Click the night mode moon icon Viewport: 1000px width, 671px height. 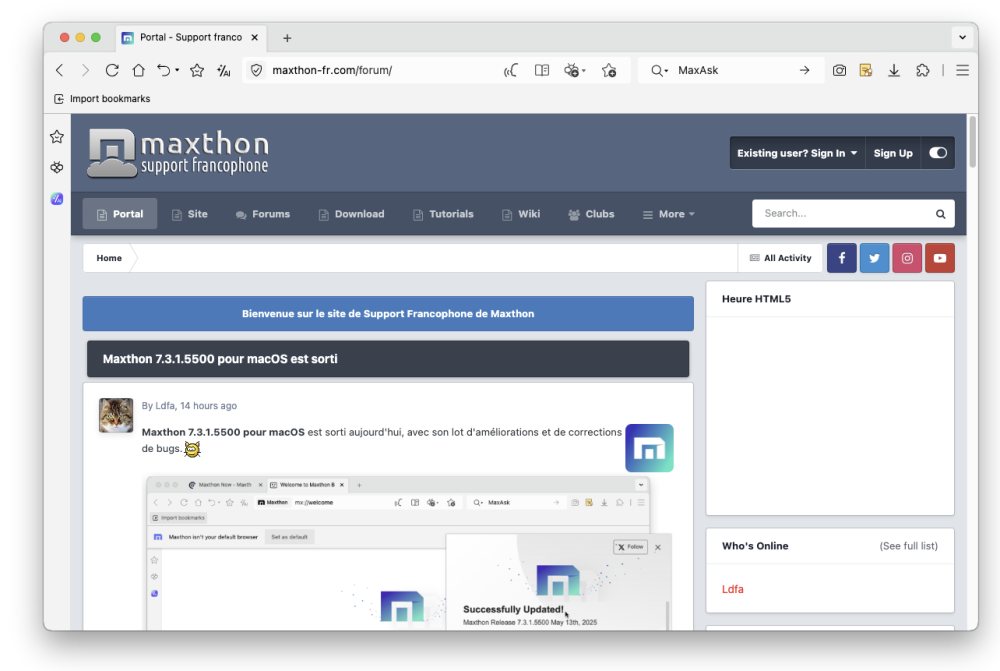click(511, 70)
